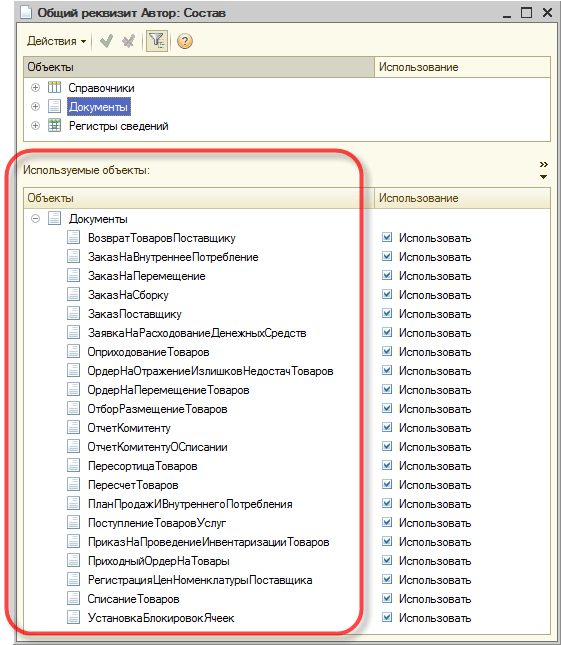This screenshot has width=561, height=645.
Task: Click document icon of ОрдерНаПеремещениеТоваров
Action: [73, 390]
